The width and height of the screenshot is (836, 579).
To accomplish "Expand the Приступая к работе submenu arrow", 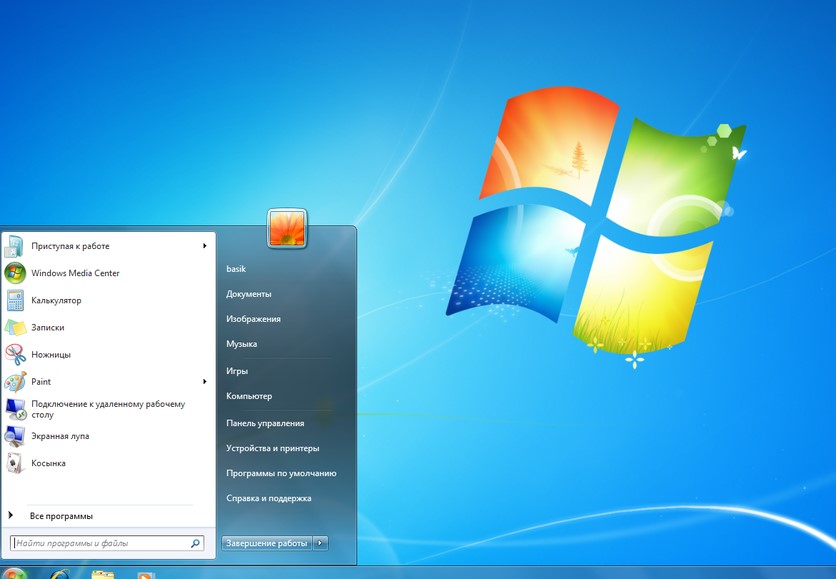I will (x=205, y=246).
